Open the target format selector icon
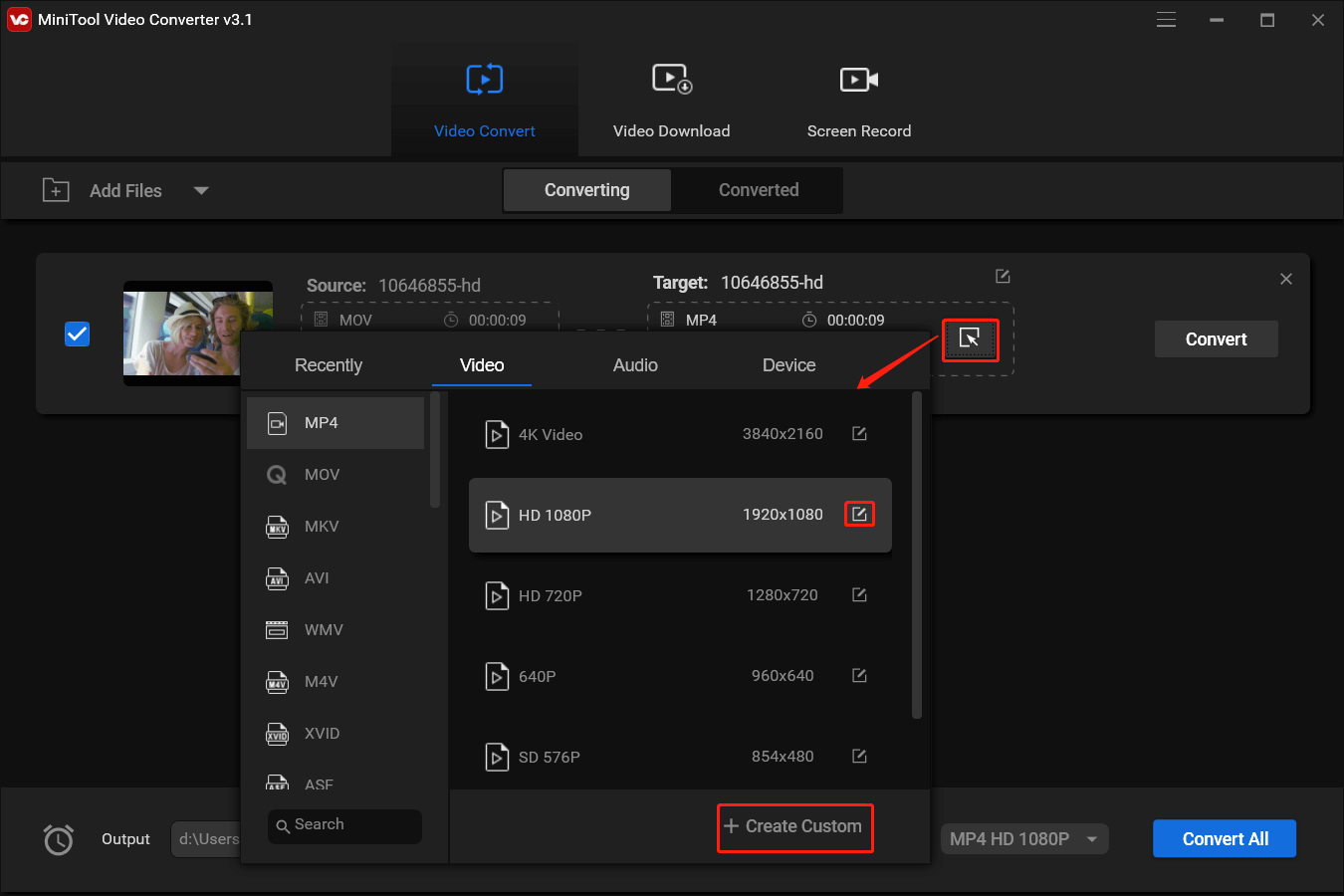This screenshot has width=1344, height=896. [x=970, y=339]
